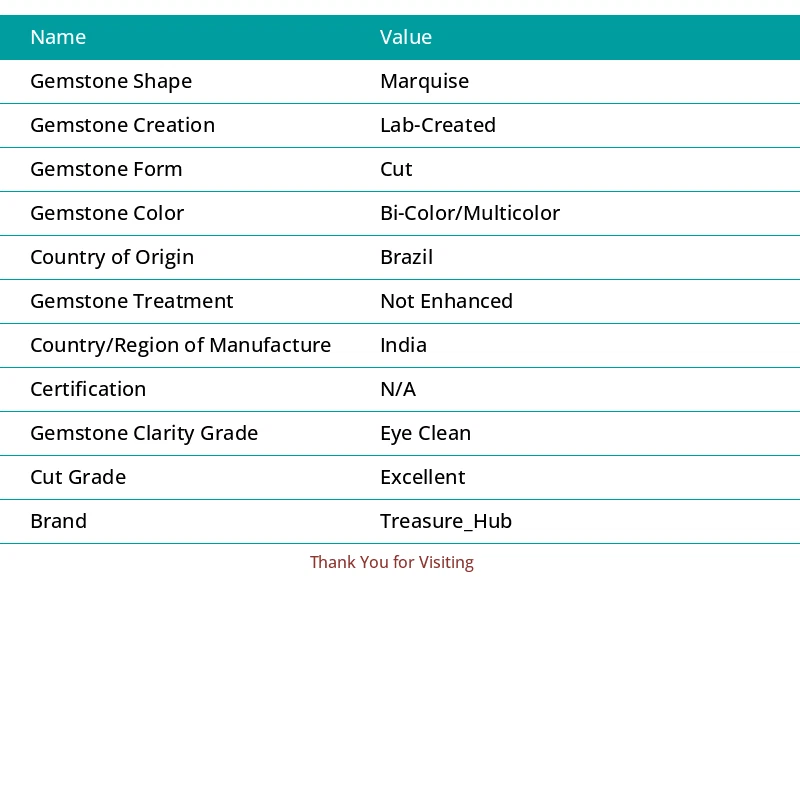Select the Treasure_Hub brand value

click(x=446, y=521)
